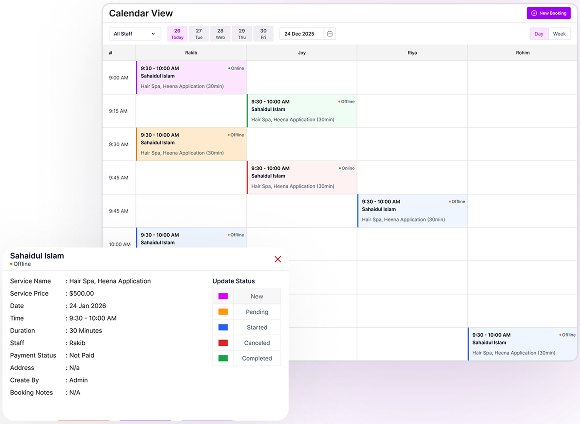The width and height of the screenshot is (580, 424).
Task: Select the 26 Today date tab
Action: point(177,34)
